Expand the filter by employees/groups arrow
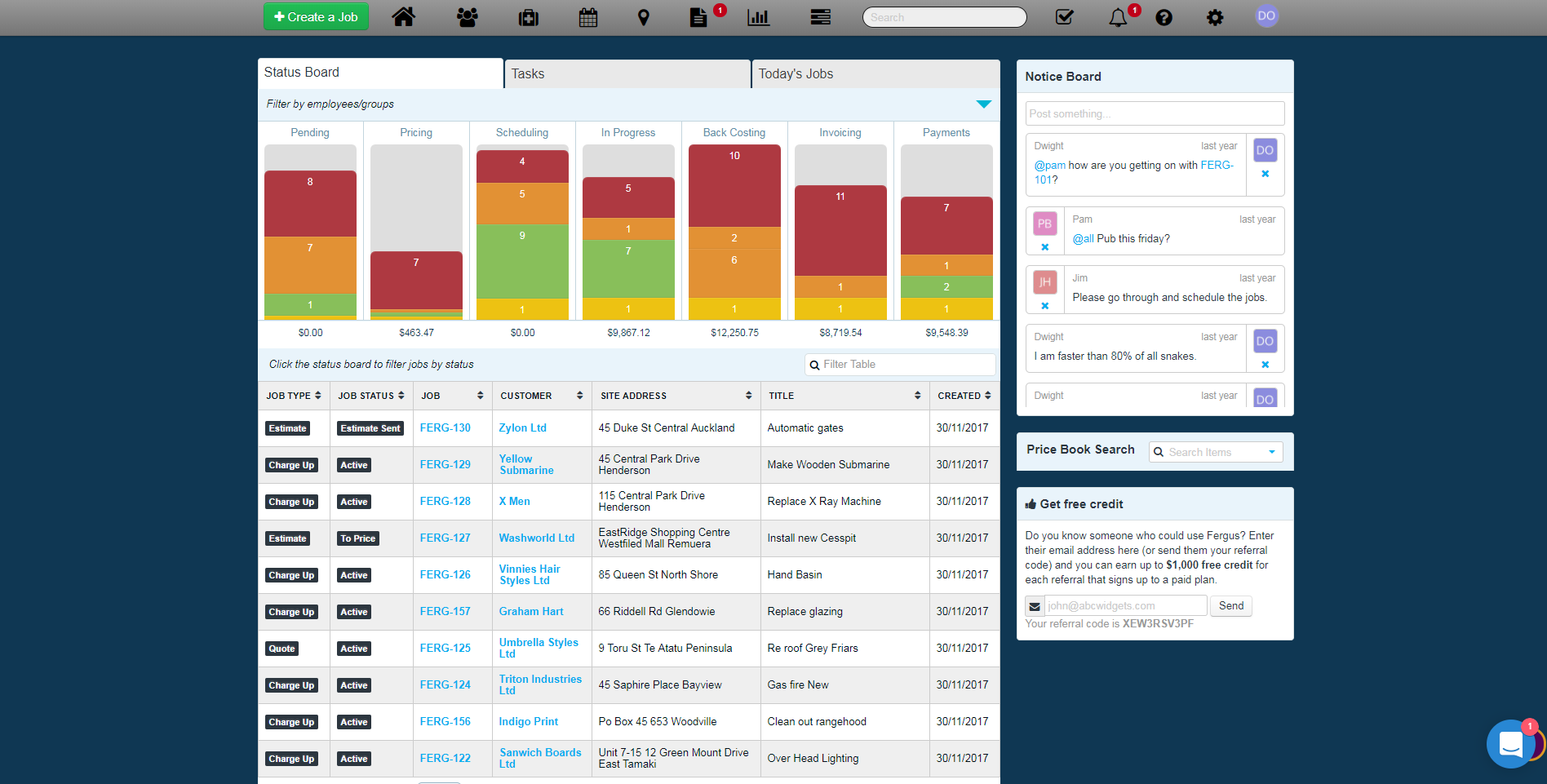Viewport: 1547px width, 784px height. tap(984, 104)
